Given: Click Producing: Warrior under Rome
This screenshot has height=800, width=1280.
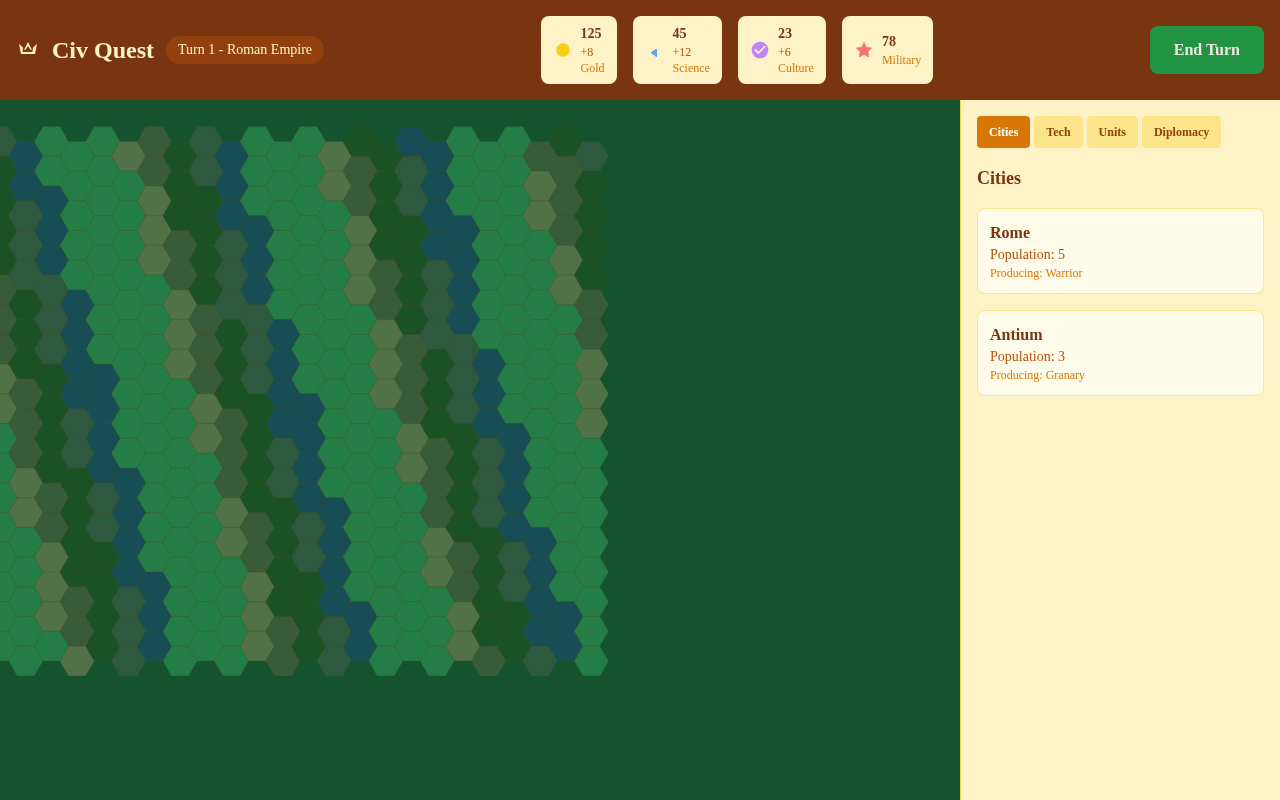Looking at the screenshot, I should tap(1036, 273).
